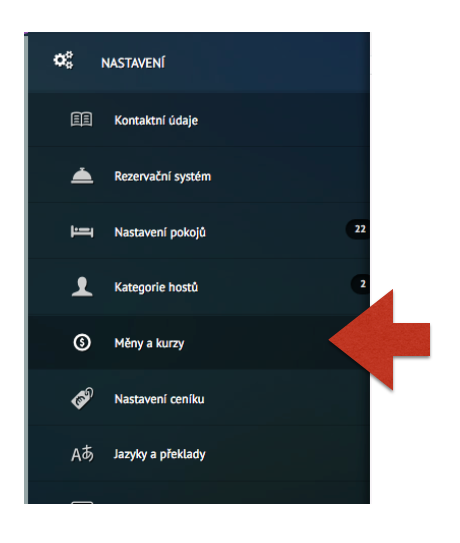The image size is (460, 543).
Task: Open Jazyky a překlady
Action: [x=199, y=454]
